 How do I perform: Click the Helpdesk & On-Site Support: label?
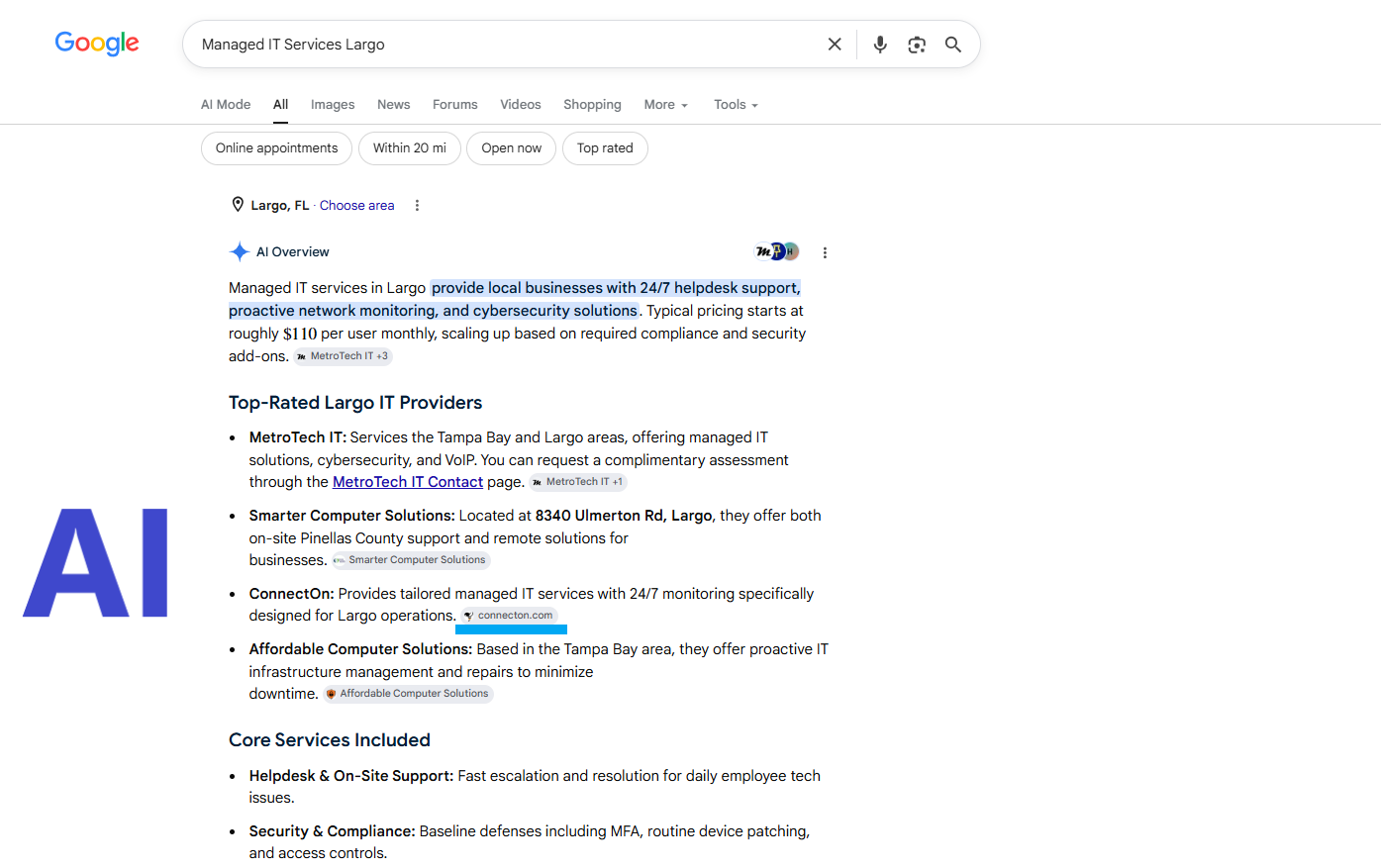point(351,776)
